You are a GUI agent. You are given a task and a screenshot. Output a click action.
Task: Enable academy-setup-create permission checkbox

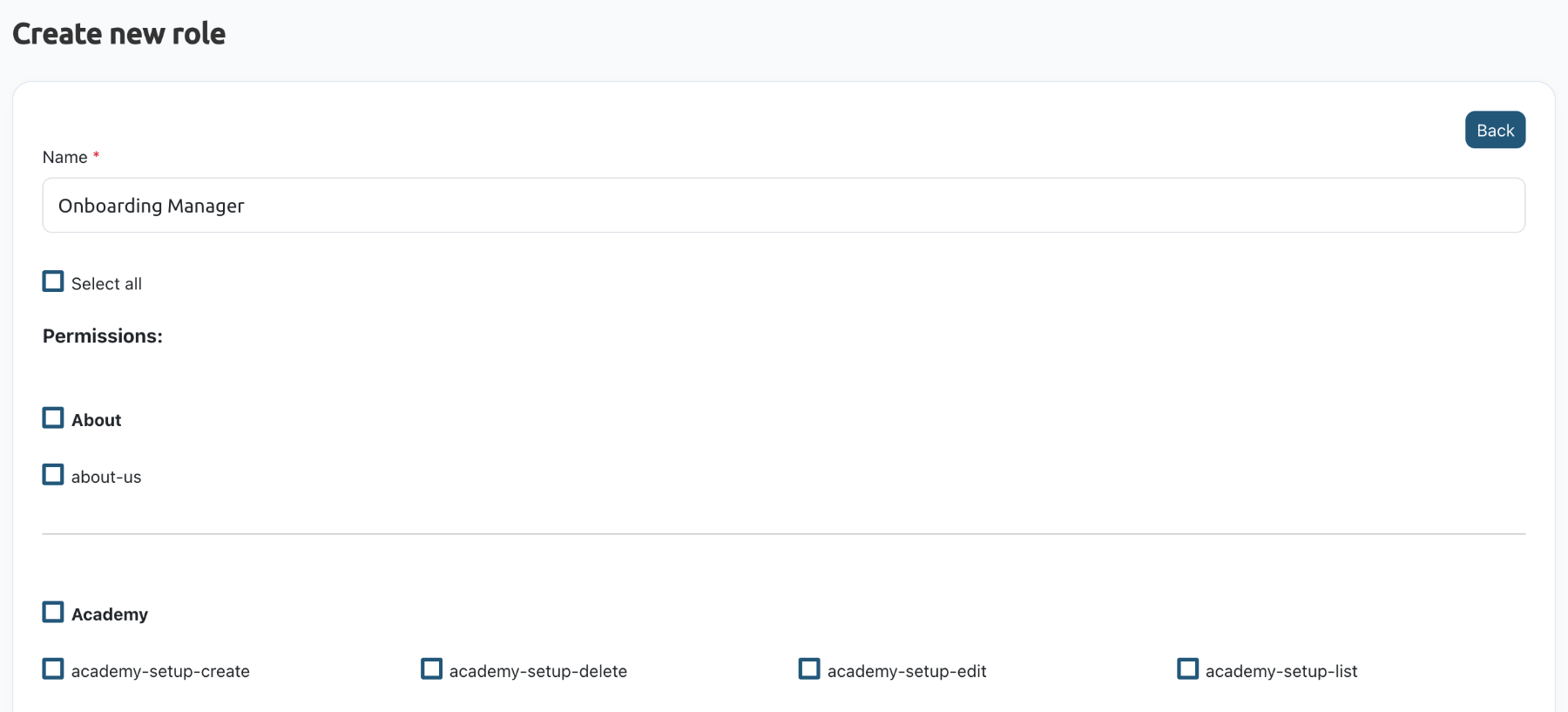pyautogui.click(x=53, y=668)
